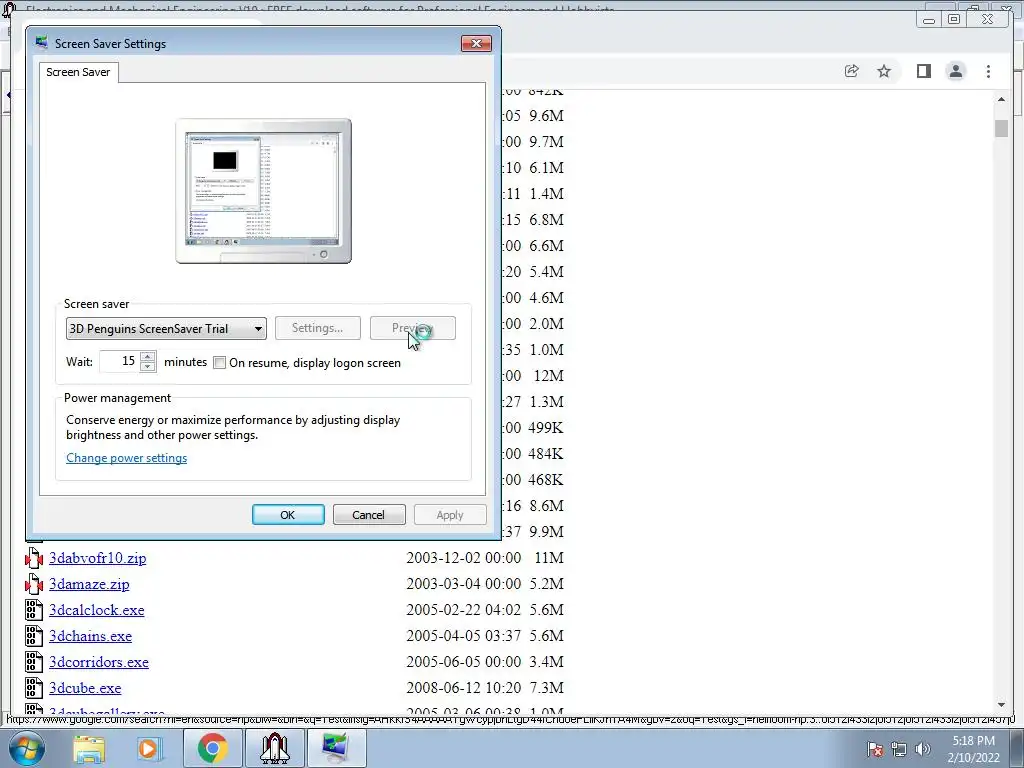Download the 3dcorridors.exe link

99,662
